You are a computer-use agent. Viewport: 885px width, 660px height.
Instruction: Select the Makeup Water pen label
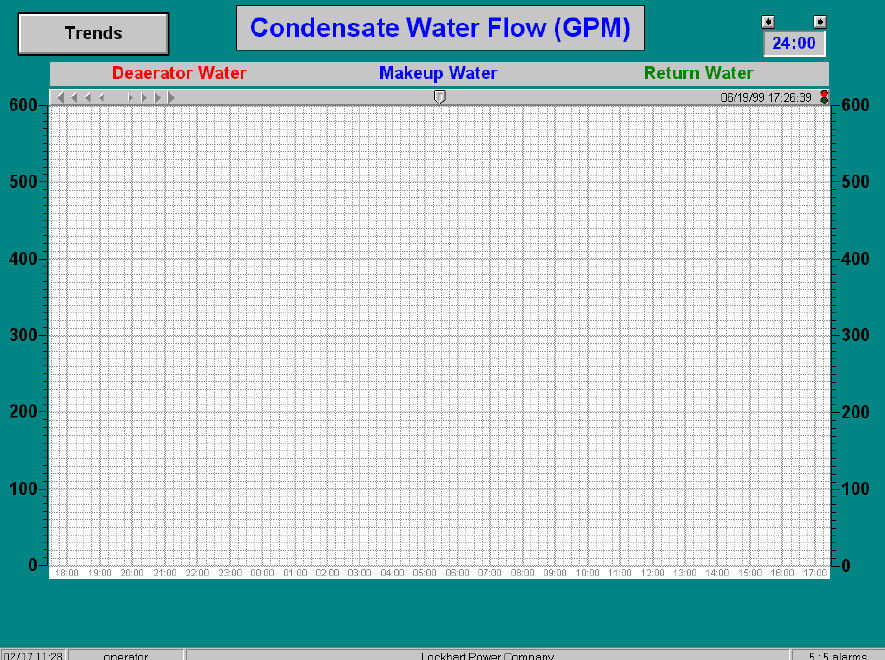pos(438,73)
